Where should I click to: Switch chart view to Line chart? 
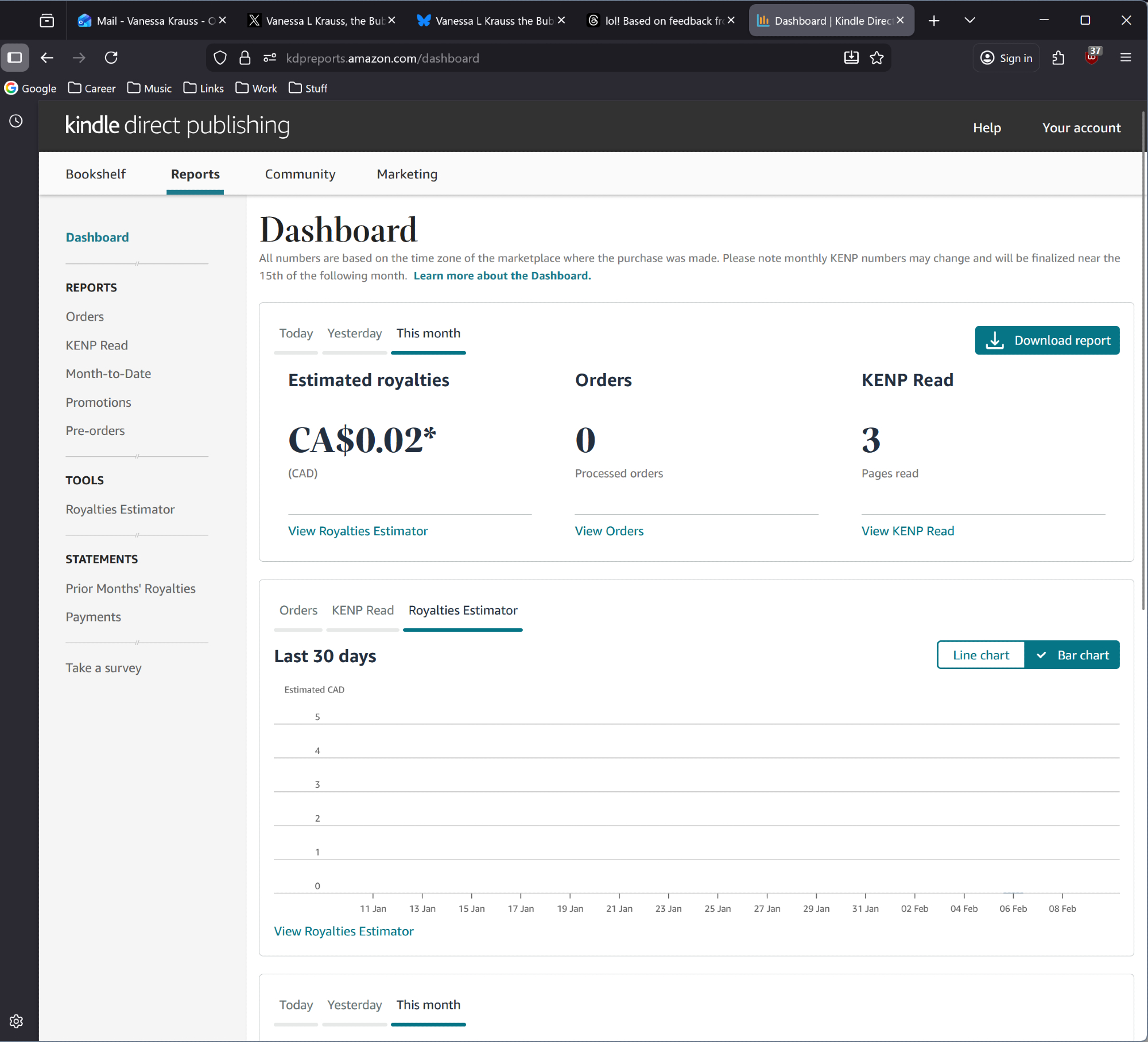point(980,655)
